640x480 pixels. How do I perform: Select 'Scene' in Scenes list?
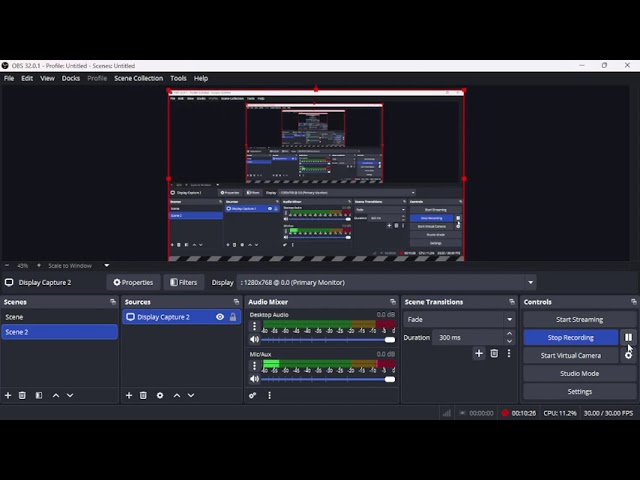click(x=60, y=317)
